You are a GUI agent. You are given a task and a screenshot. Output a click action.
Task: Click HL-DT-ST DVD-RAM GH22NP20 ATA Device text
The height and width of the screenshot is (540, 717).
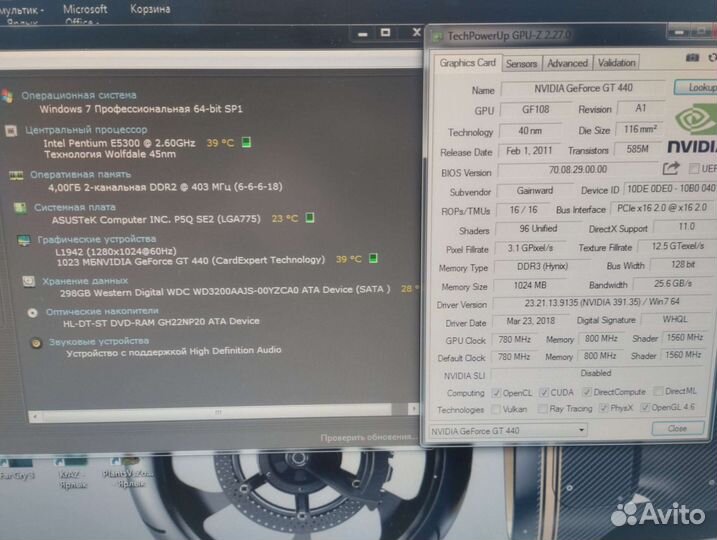click(161, 322)
